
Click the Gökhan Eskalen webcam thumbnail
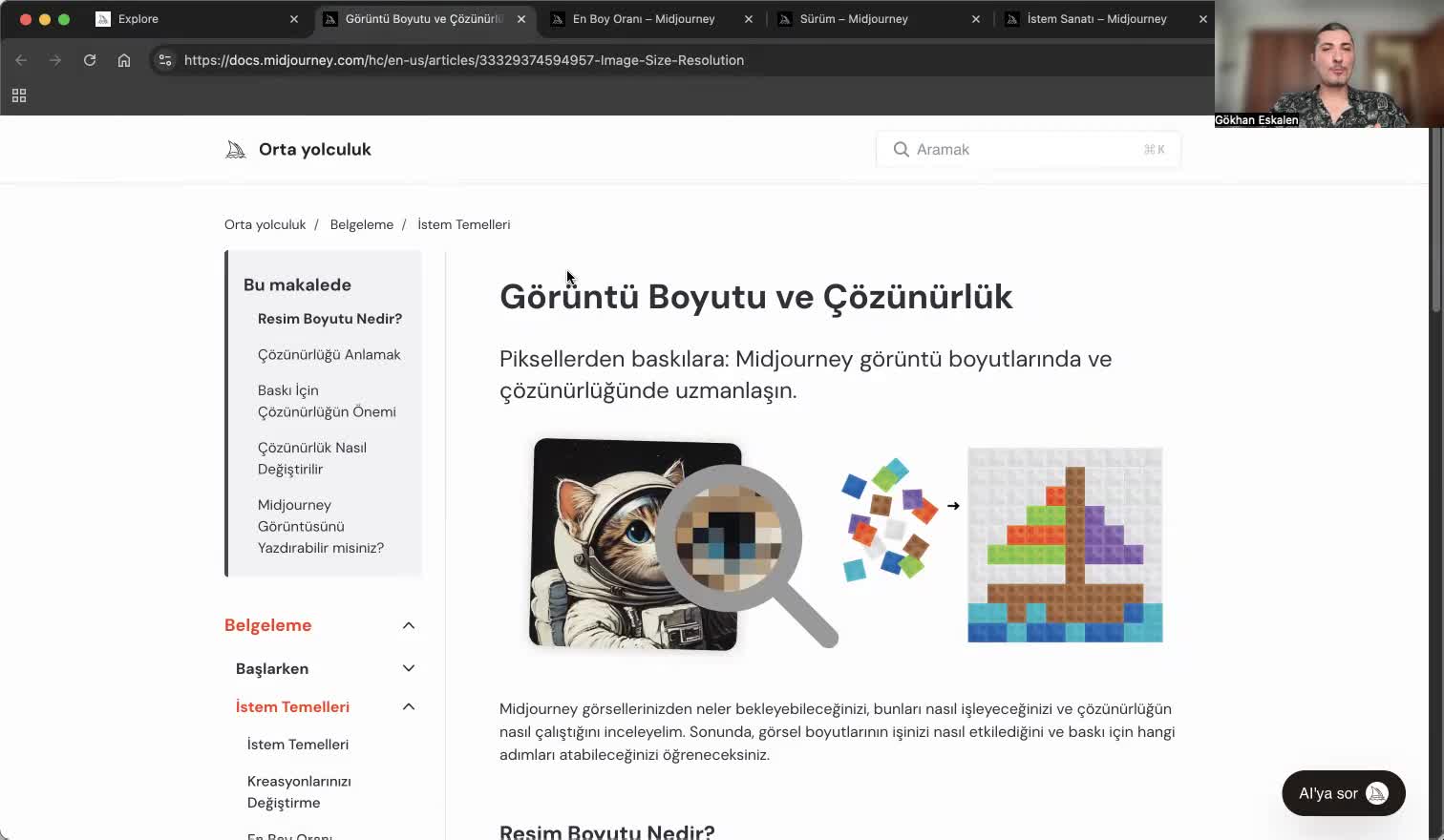click(x=1329, y=64)
